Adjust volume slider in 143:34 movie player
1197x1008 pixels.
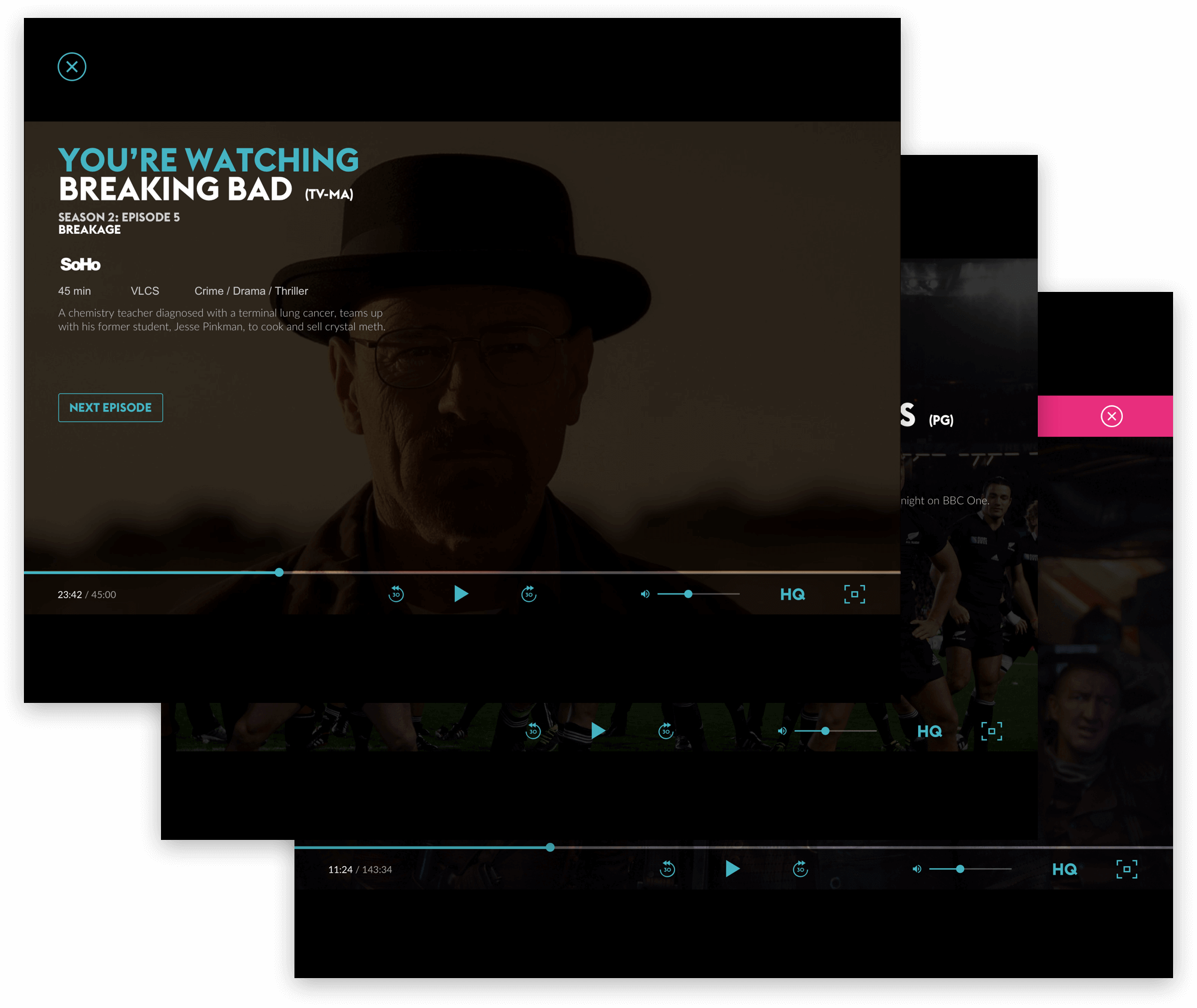970,869
